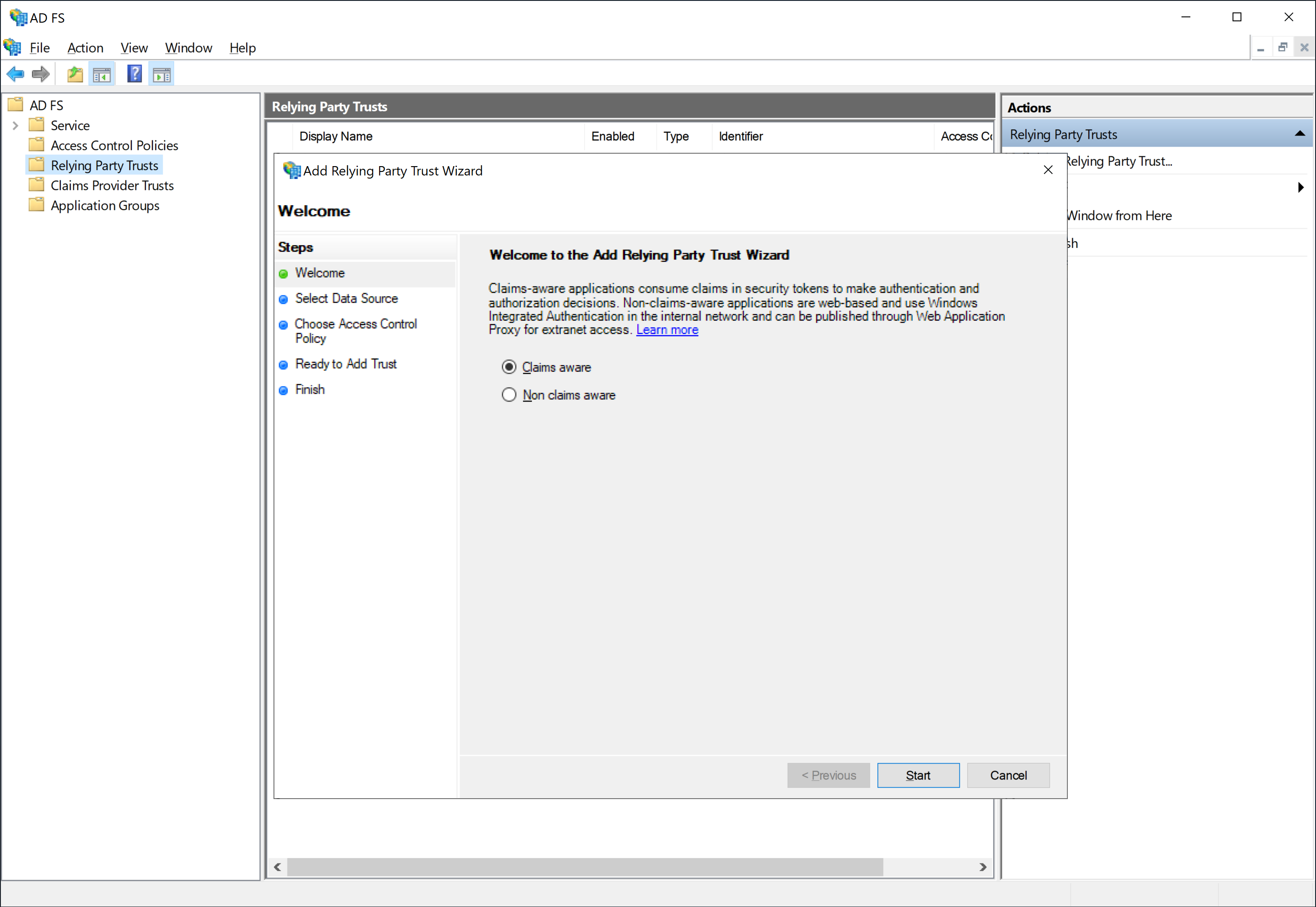Viewport: 1316px width, 907px height.
Task: Click the Claims Provider Trusts folder icon
Action: (x=36, y=185)
